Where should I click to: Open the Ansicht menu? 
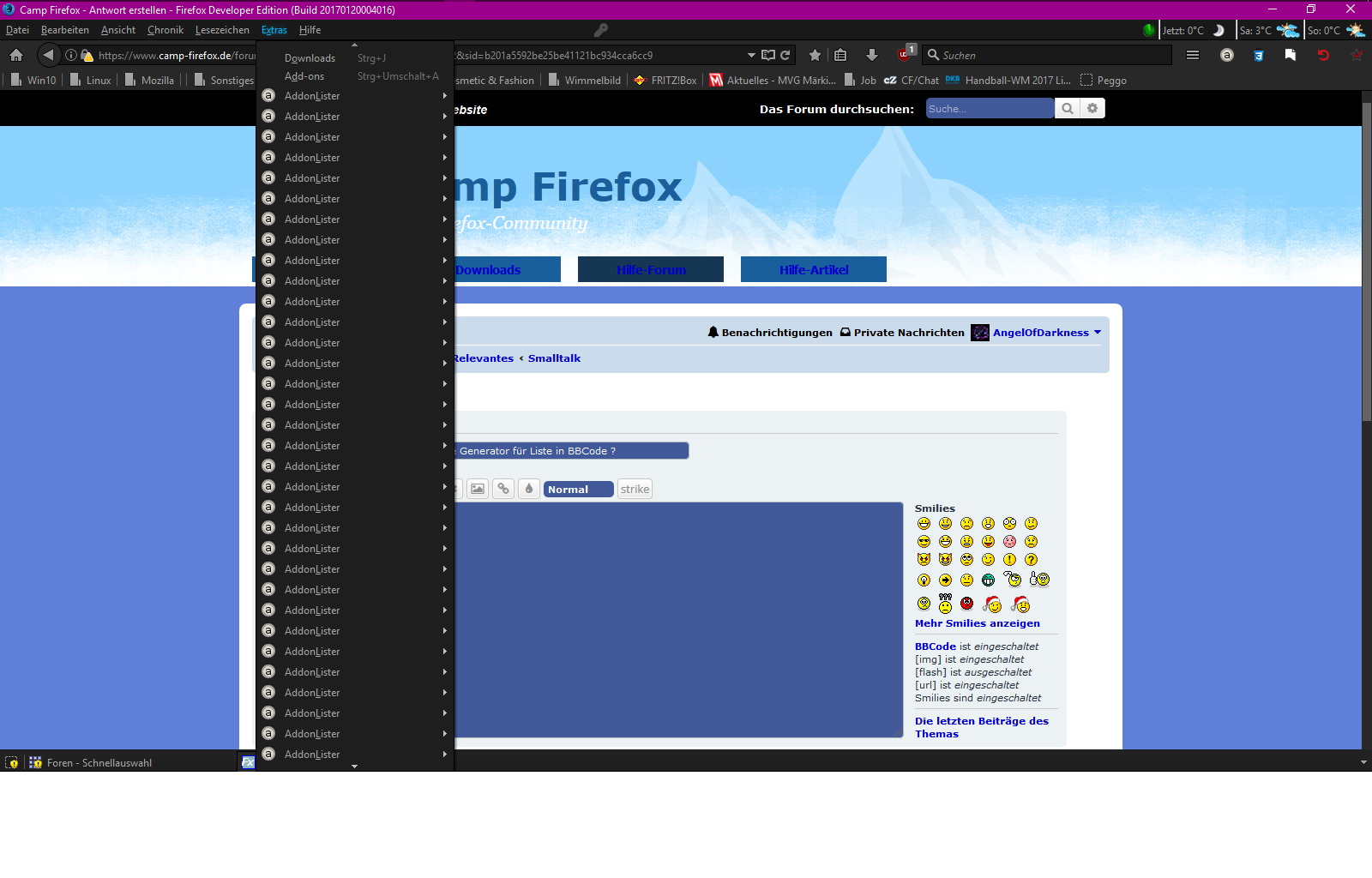tap(118, 30)
